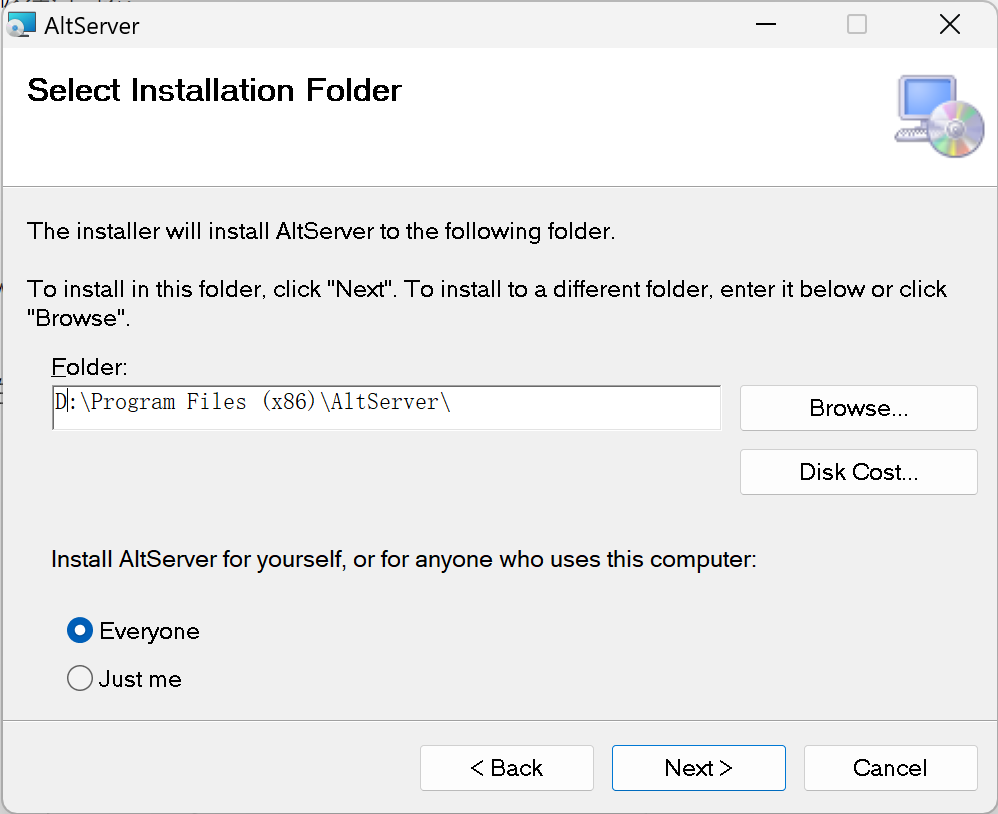Click the AltServer title bar icon
Viewport: 998px width, 814px height.
[x=21, y=25]
